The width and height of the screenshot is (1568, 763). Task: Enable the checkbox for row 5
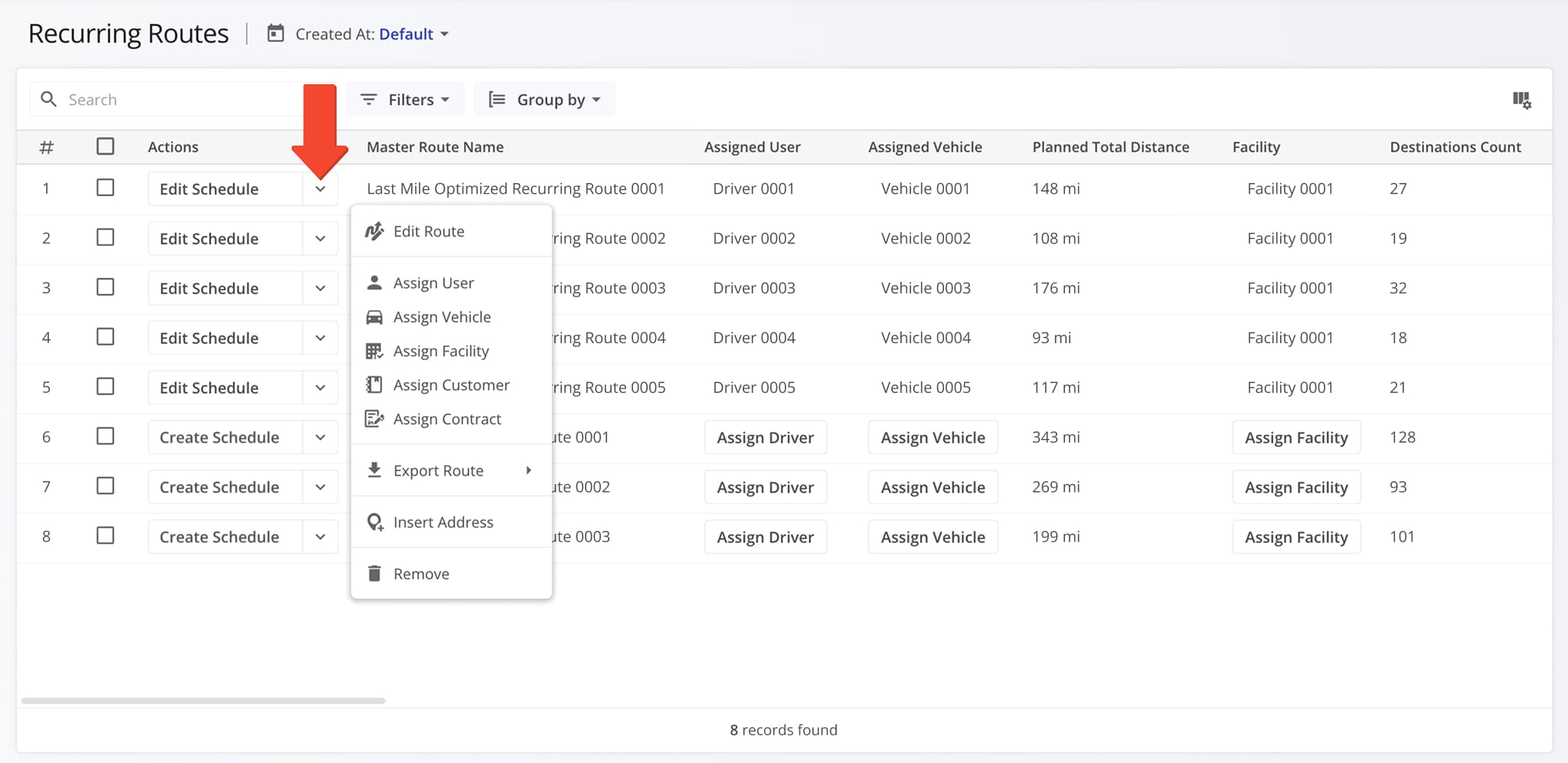[106, 387]
